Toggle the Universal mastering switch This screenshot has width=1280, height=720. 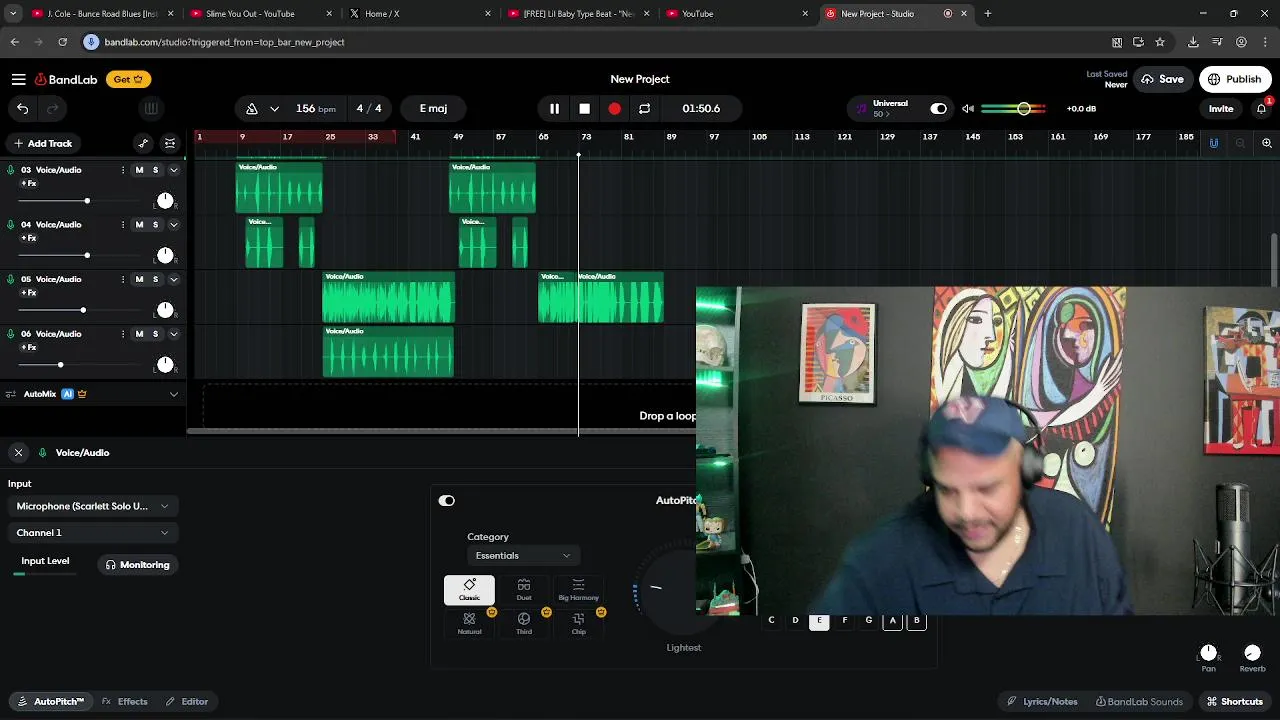click(938, 108)
